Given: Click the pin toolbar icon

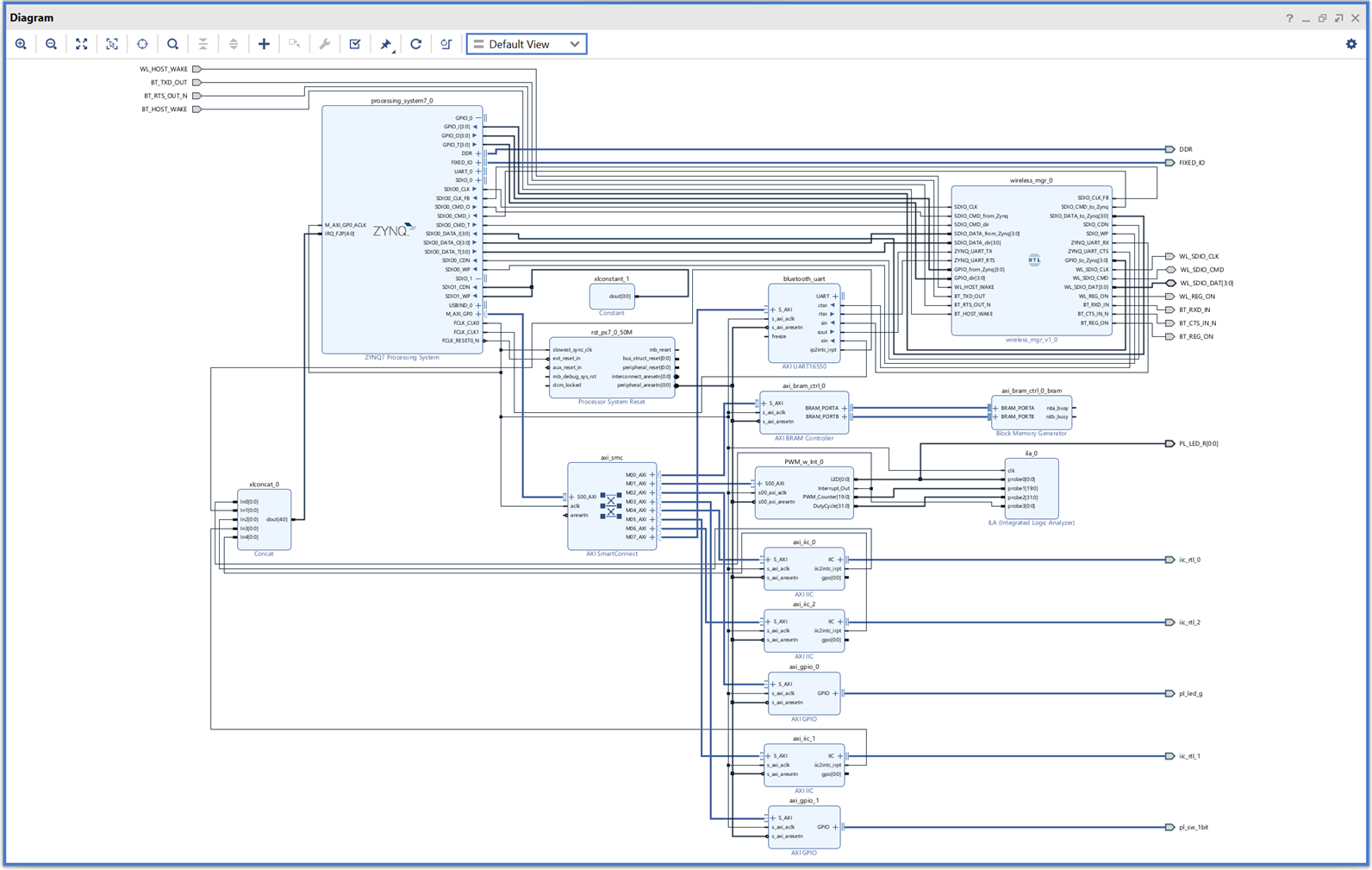Looking at the screenshot, I should click(x=386, y=44).
